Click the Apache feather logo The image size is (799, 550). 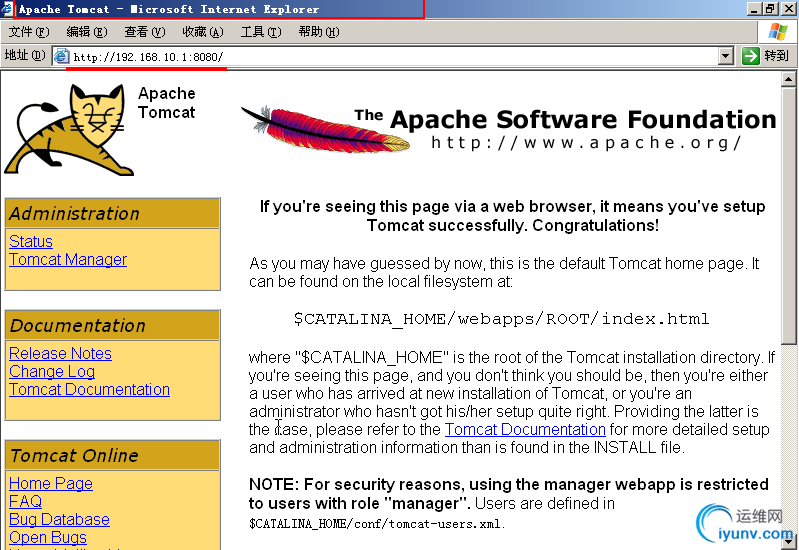(325, 128)
